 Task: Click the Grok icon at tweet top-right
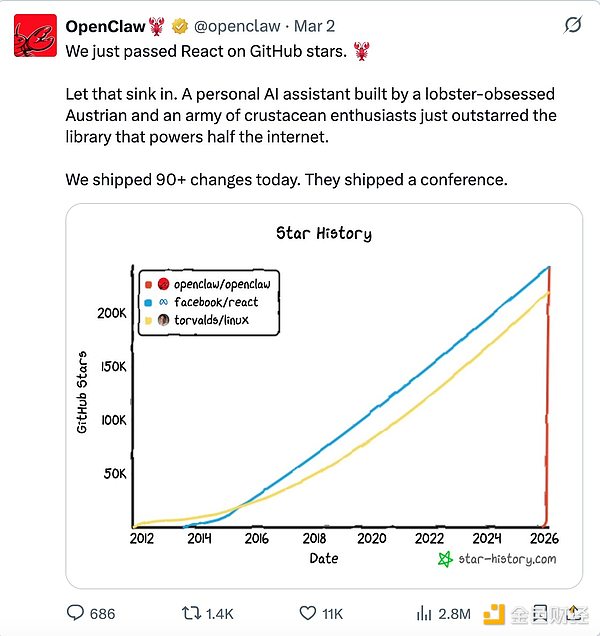tap(573, 25)
